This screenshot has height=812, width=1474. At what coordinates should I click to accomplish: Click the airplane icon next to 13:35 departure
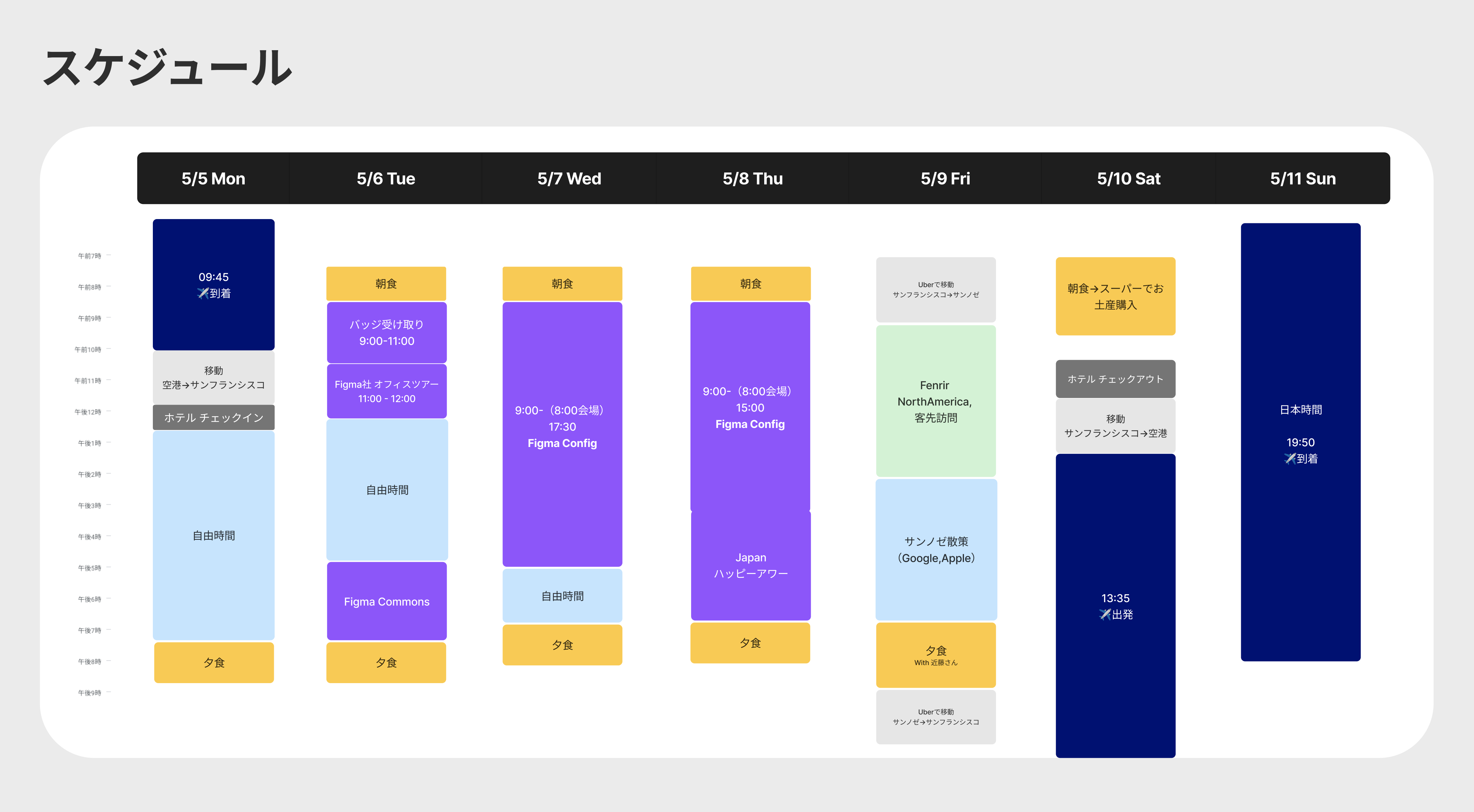[x=1105, y=615]
